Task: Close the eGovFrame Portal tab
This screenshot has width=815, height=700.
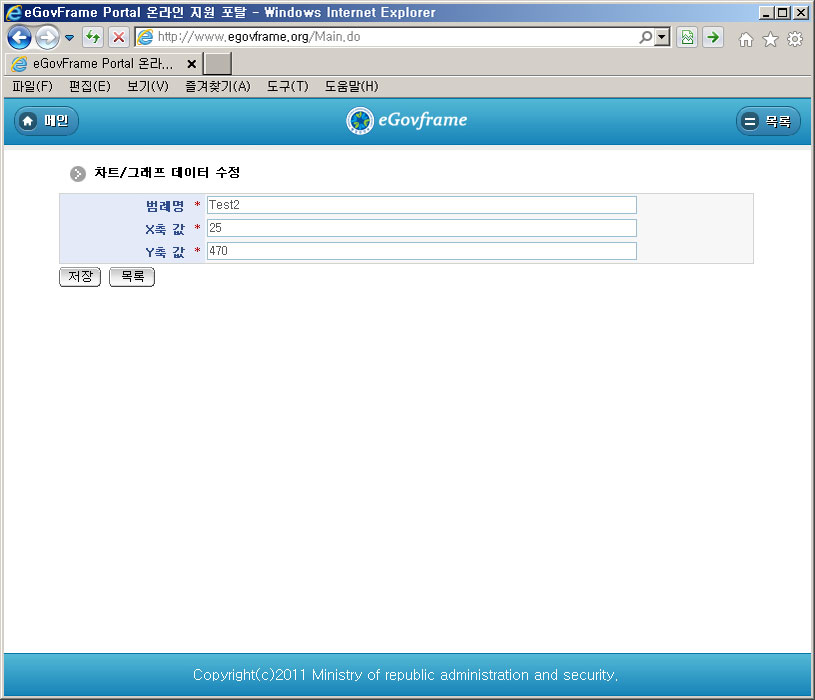Action: [x=191, y=63]
